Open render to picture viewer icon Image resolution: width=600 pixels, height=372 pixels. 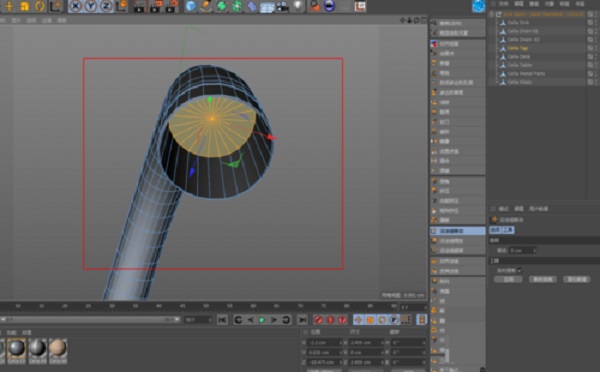pyautogui.click(x=155, y=6)
